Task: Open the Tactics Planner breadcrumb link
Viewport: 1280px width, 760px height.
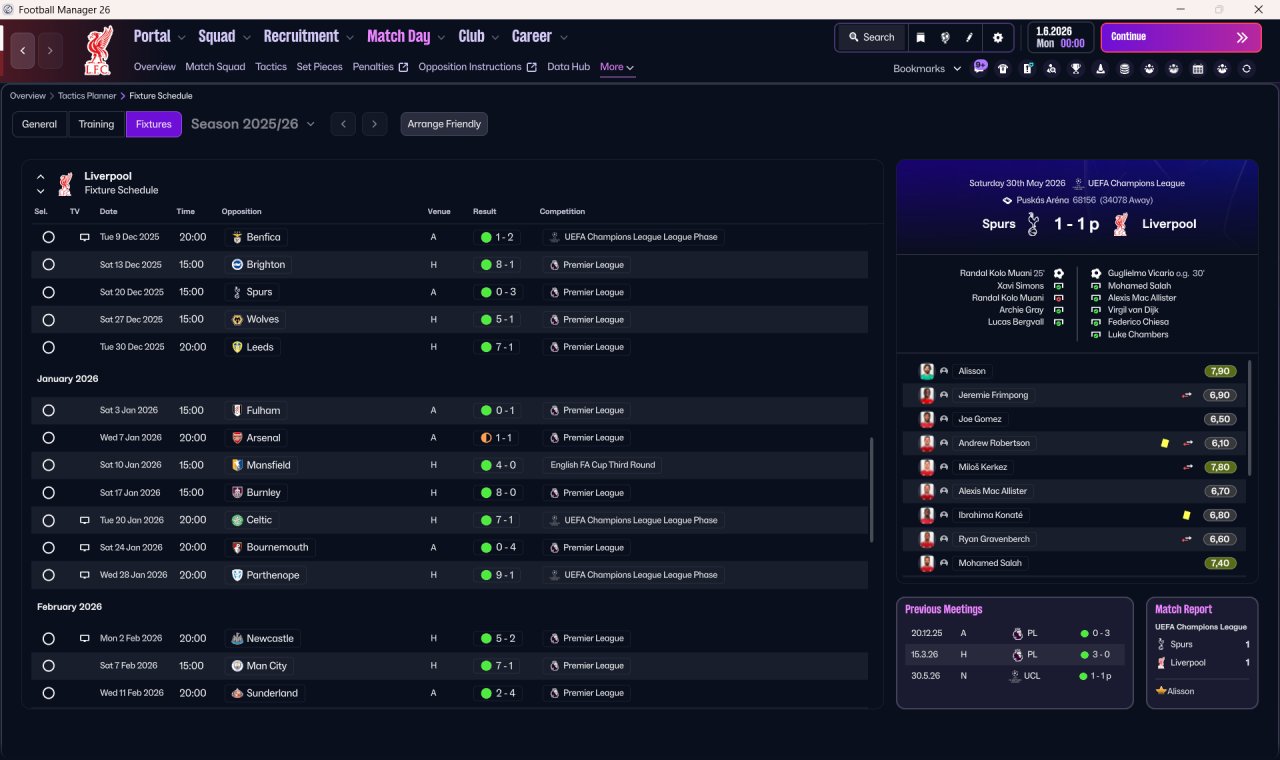Action: point(86,96)
